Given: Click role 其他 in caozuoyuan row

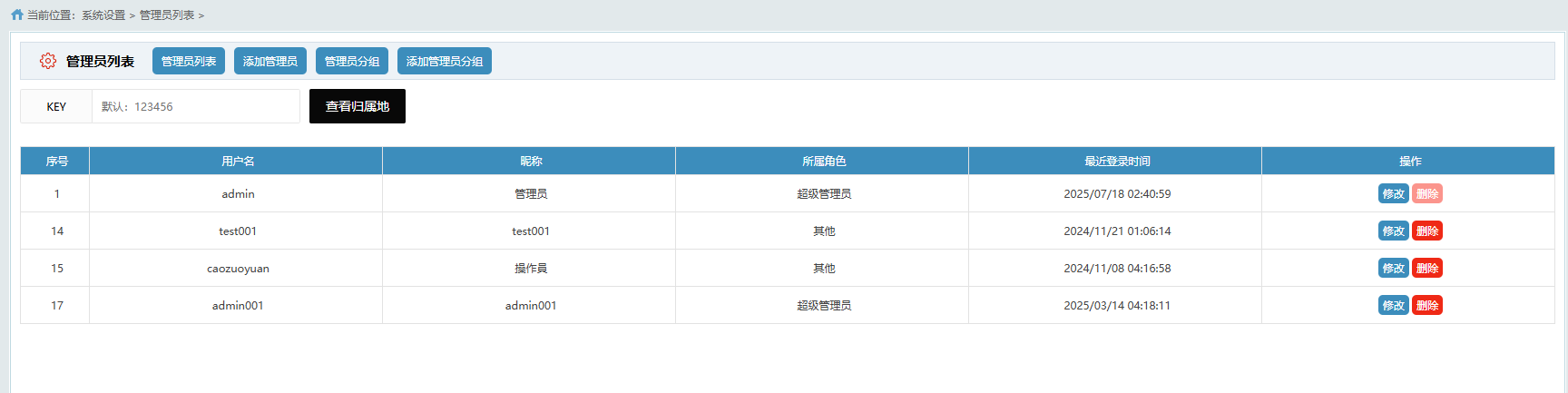Looking at the screenshot, I should click(824, 268).
